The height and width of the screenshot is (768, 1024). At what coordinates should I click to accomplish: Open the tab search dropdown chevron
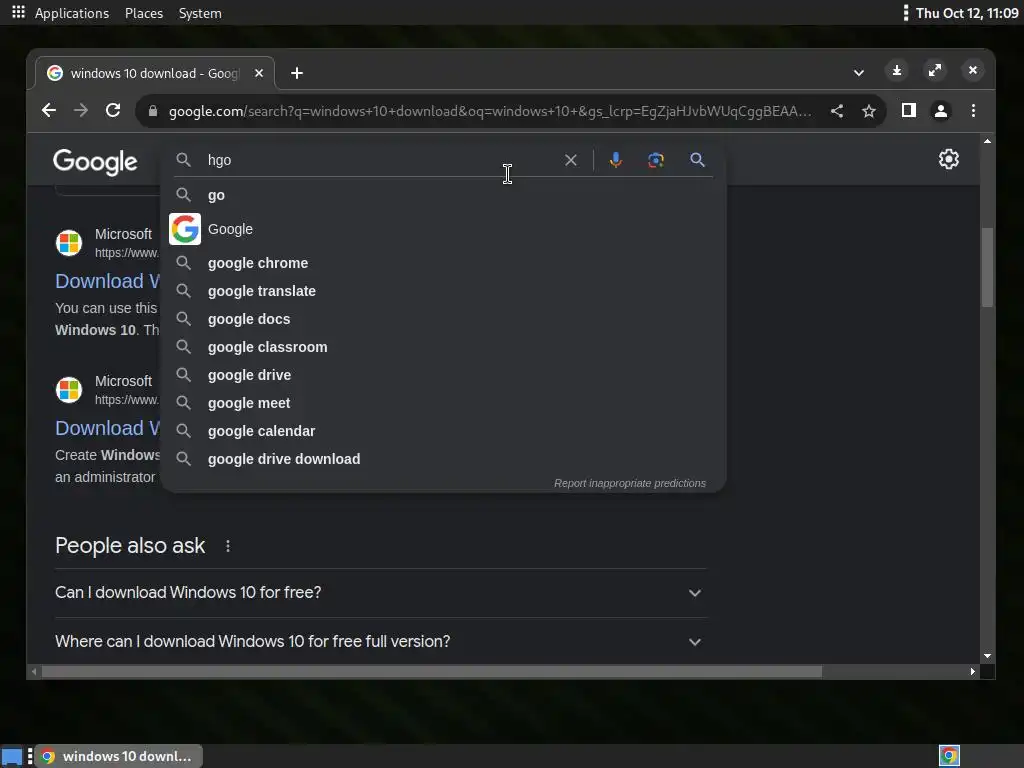click(859, 72)
